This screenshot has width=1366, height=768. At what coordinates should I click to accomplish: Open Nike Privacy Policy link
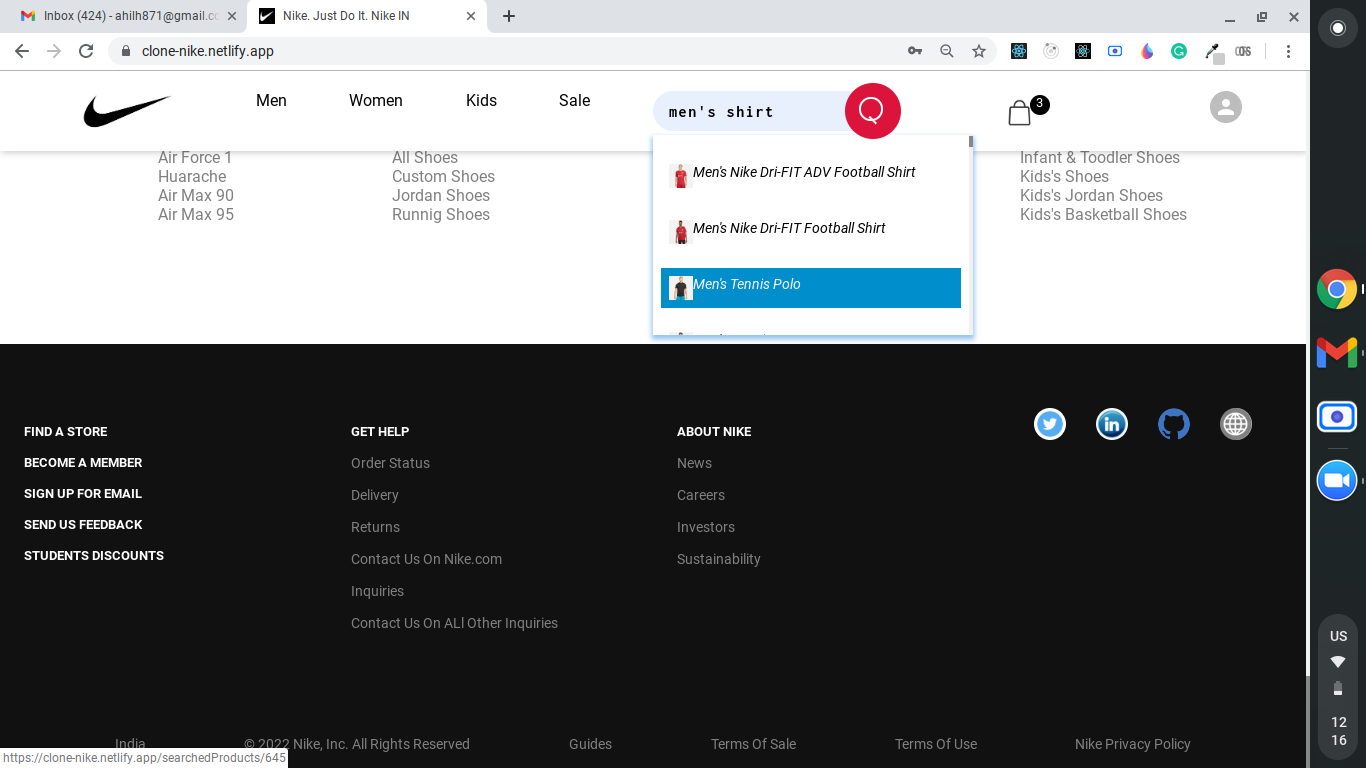click(x=1133, y=744)
